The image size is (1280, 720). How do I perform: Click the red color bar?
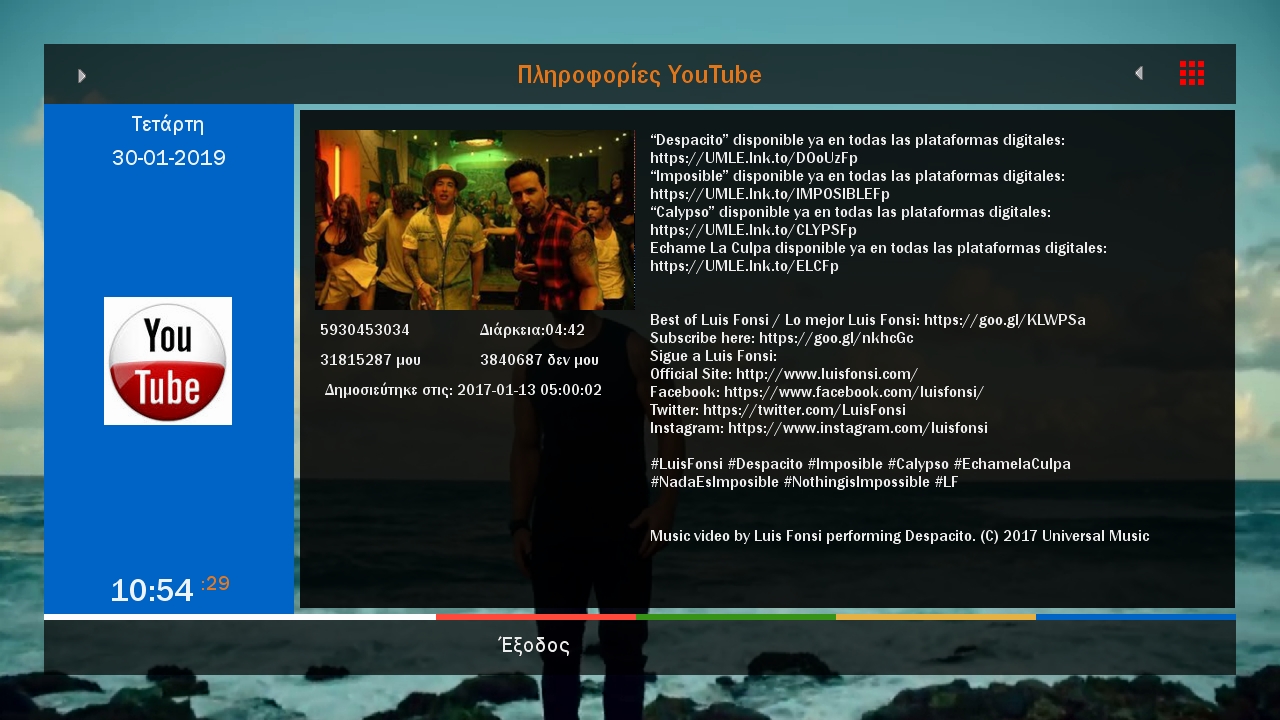536,617
